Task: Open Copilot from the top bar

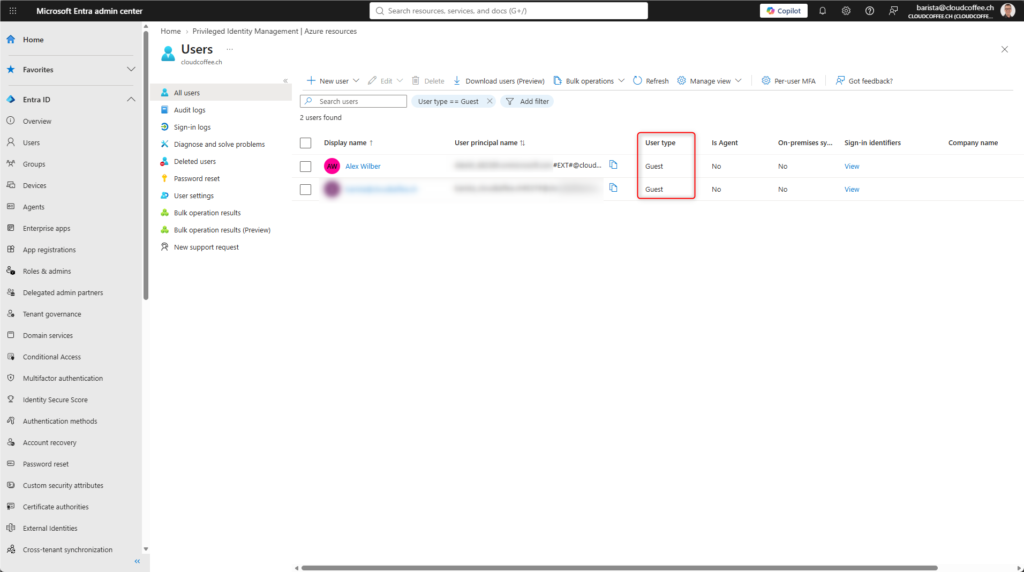Action: click(x=783, y=10)
